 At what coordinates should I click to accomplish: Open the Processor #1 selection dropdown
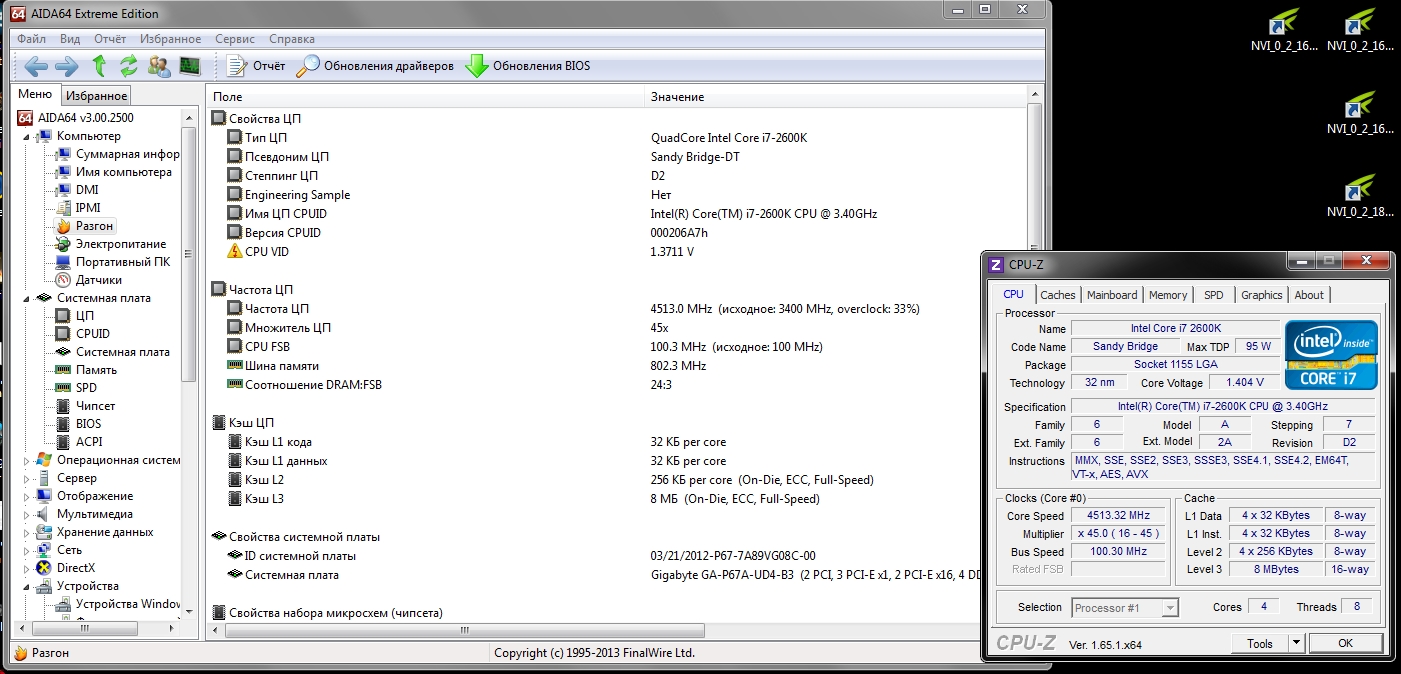[x=1125, y=607]
